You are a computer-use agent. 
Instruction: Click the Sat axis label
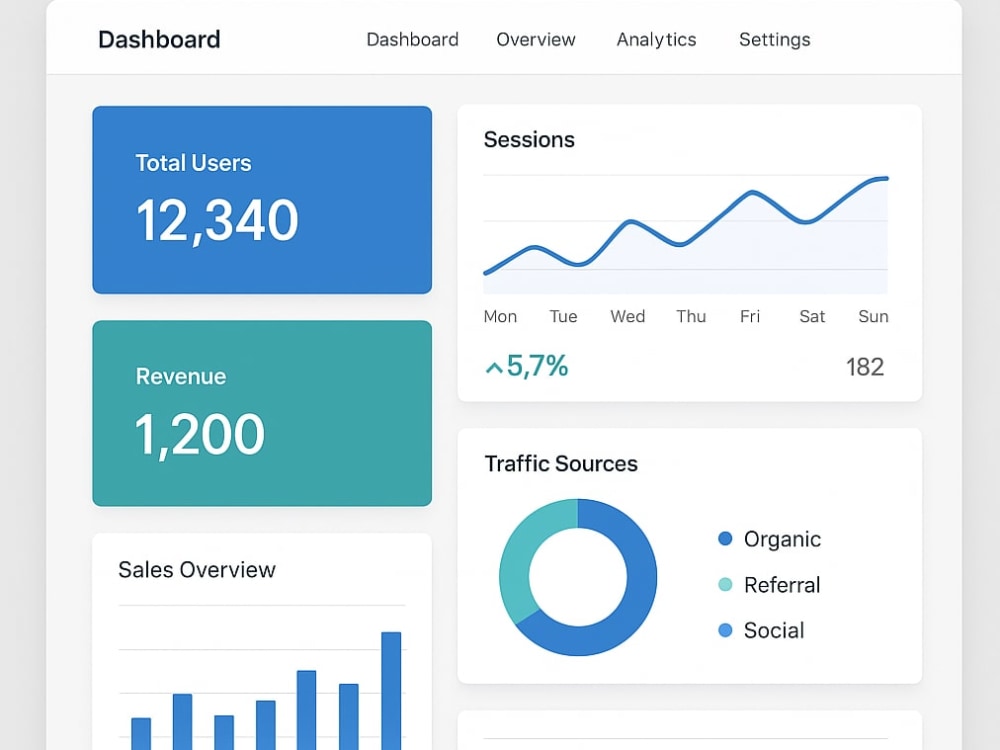812,316
